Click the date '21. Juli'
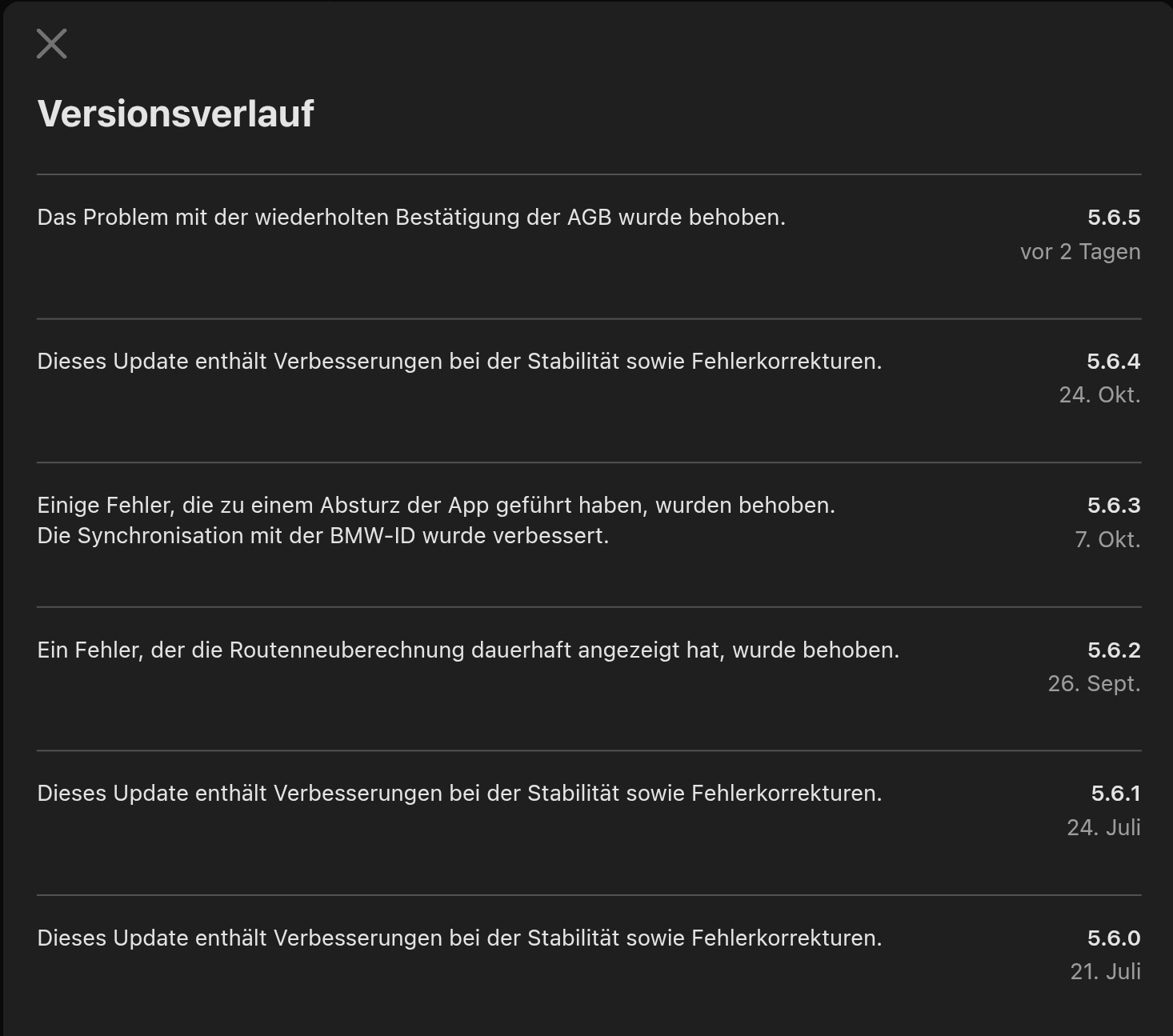 coord(1105,972)
